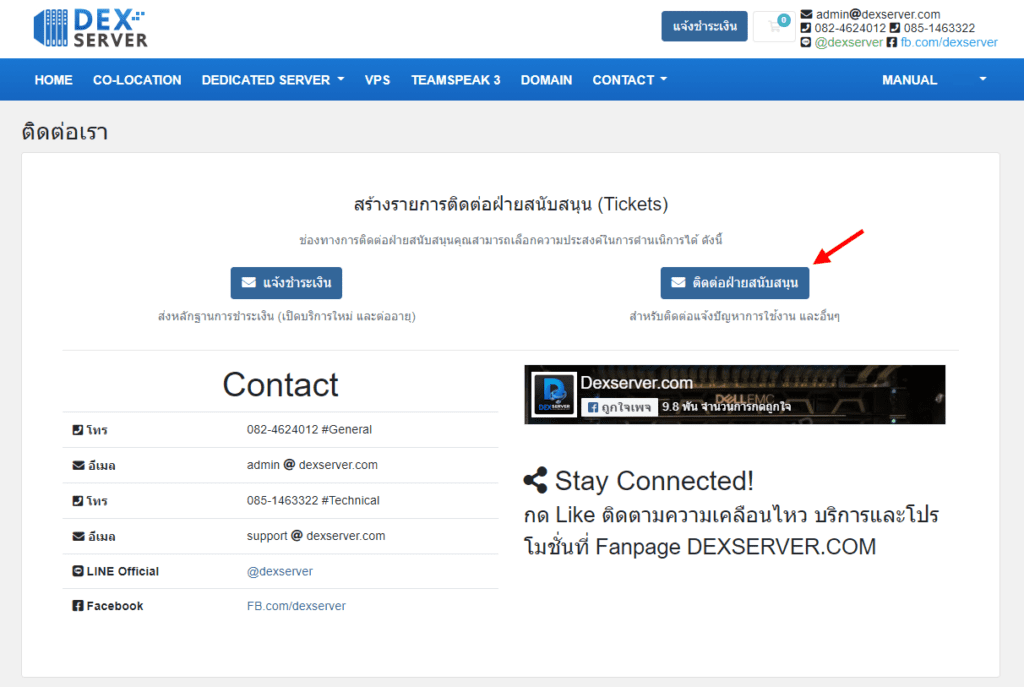Click the DEX Server logo
Image resolution: width=1024 pixels, height=687 pixels.
pyautogui.click(x=91, y=27)
